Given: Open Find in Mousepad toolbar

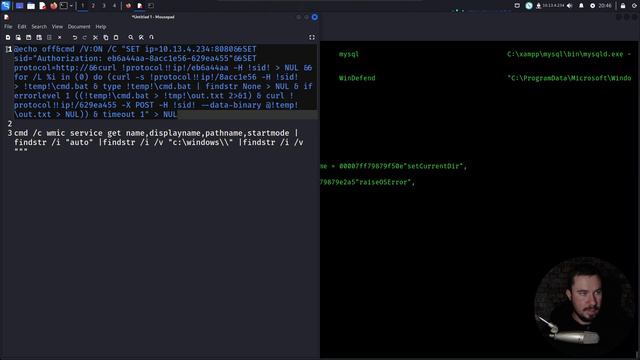Looking at the screenshot, I should [x=131, y=38].
